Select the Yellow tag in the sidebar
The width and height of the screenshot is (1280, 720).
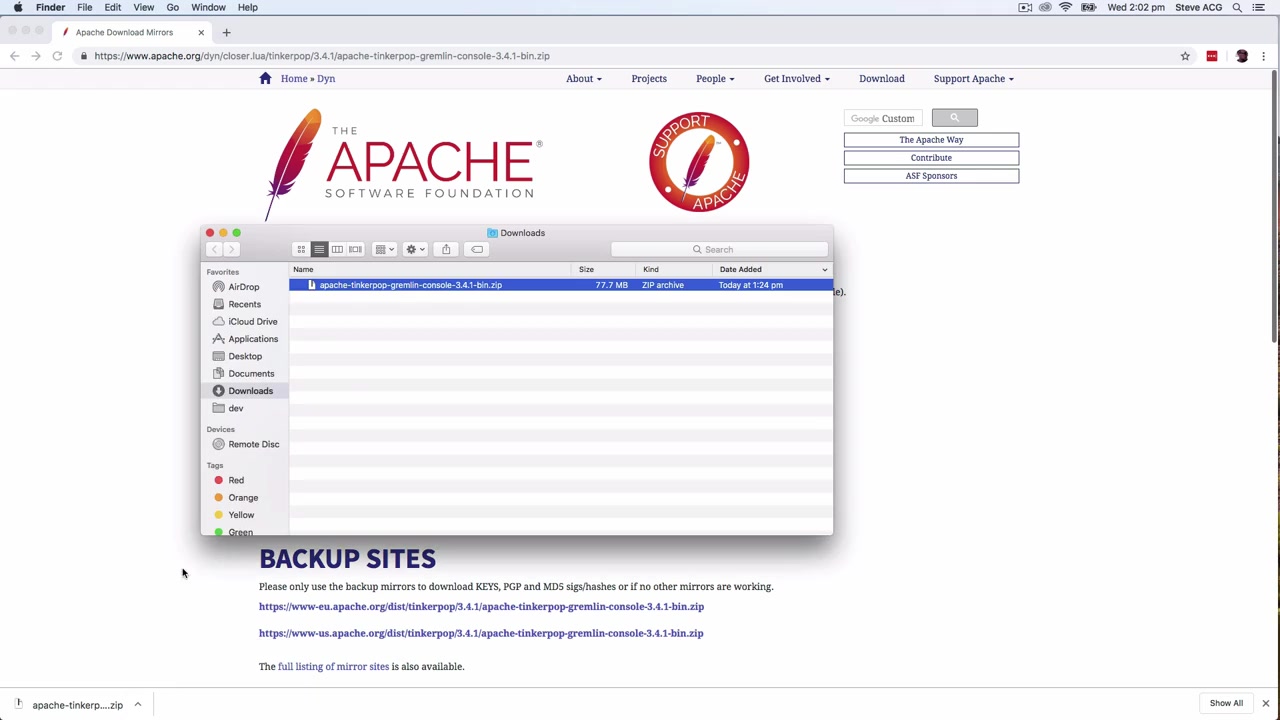(241, 515)
